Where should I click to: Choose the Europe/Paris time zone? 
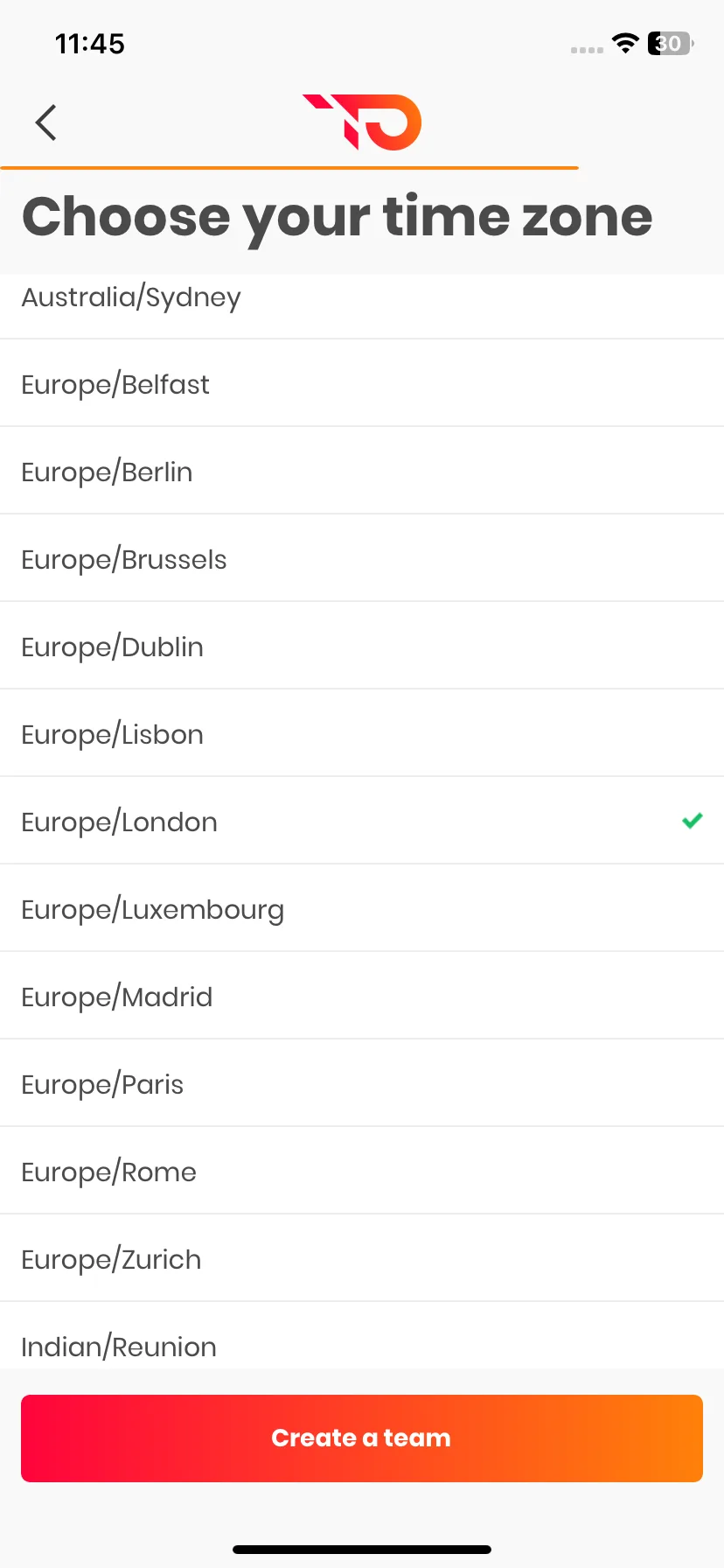point(362,1083)
